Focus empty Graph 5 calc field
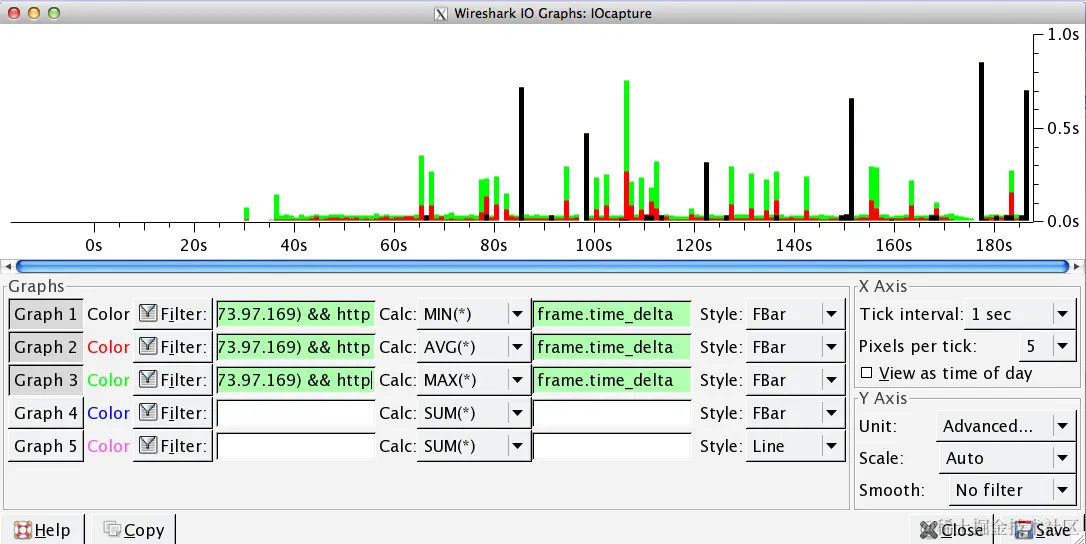 coord(612,446)
